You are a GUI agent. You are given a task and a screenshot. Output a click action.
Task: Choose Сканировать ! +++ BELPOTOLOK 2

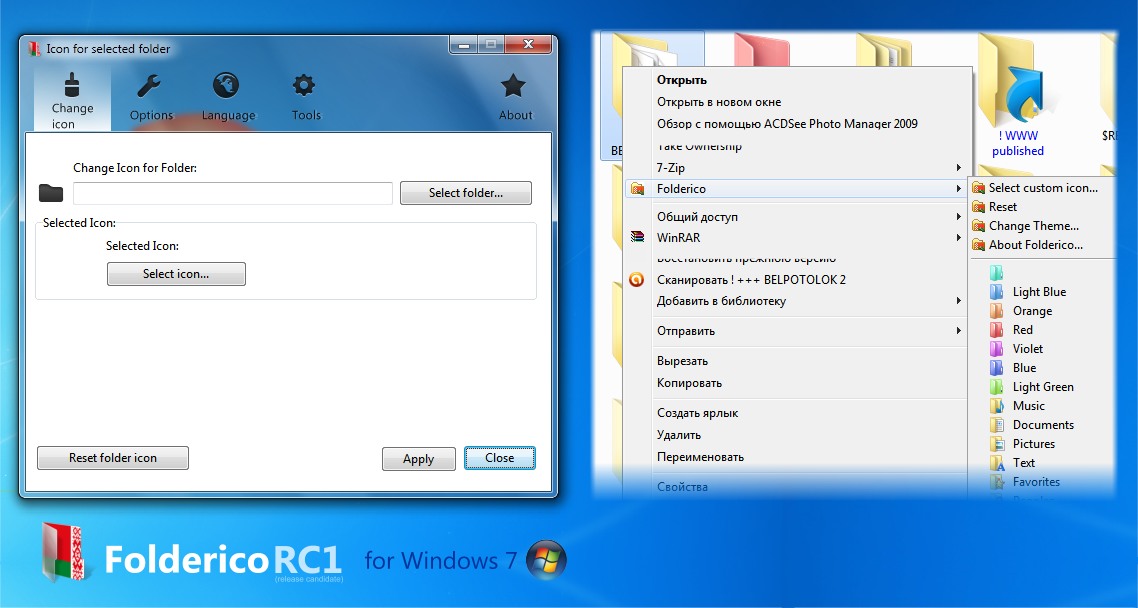(798, 279)
